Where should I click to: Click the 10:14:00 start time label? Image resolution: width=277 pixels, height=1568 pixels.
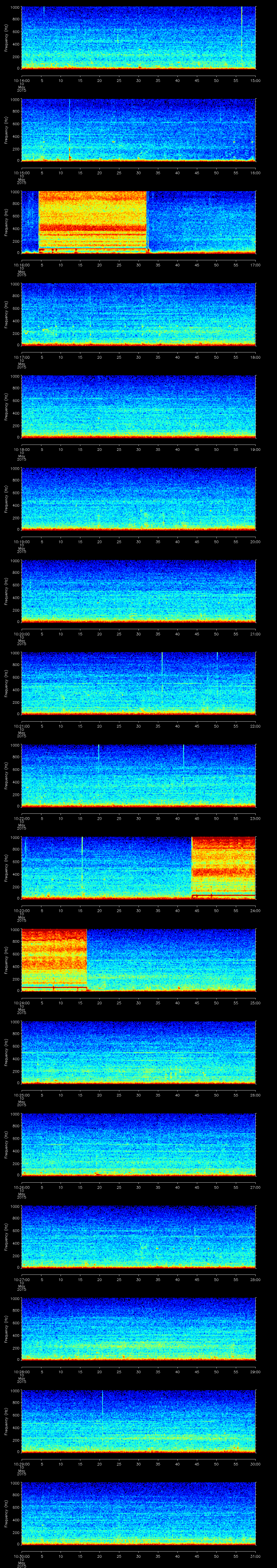click(x=21, y=81)
